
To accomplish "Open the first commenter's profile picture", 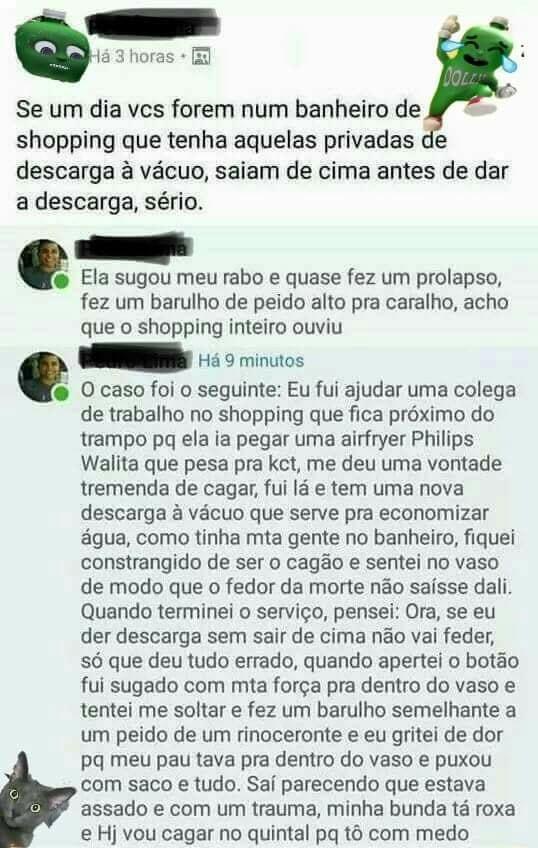I will (x=43, y=264).
